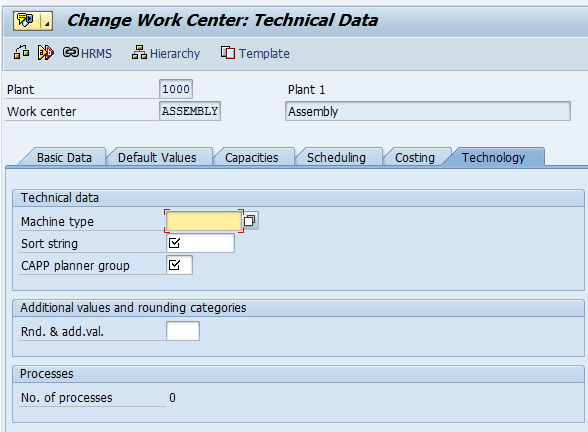Viewport: 588px width, 432px height.
Task: Focus the Machine type input field
Action: pos(204,221)
